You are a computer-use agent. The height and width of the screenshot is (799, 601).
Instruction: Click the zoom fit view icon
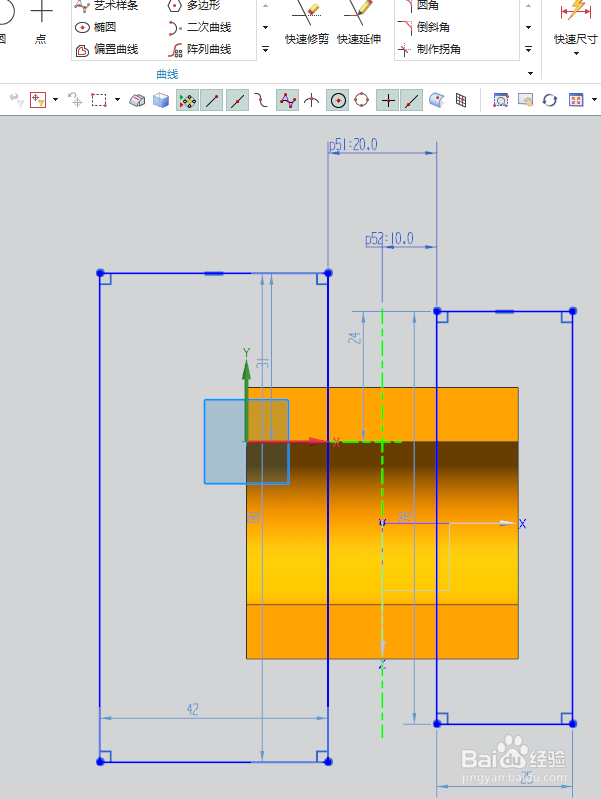coord(501,100)
